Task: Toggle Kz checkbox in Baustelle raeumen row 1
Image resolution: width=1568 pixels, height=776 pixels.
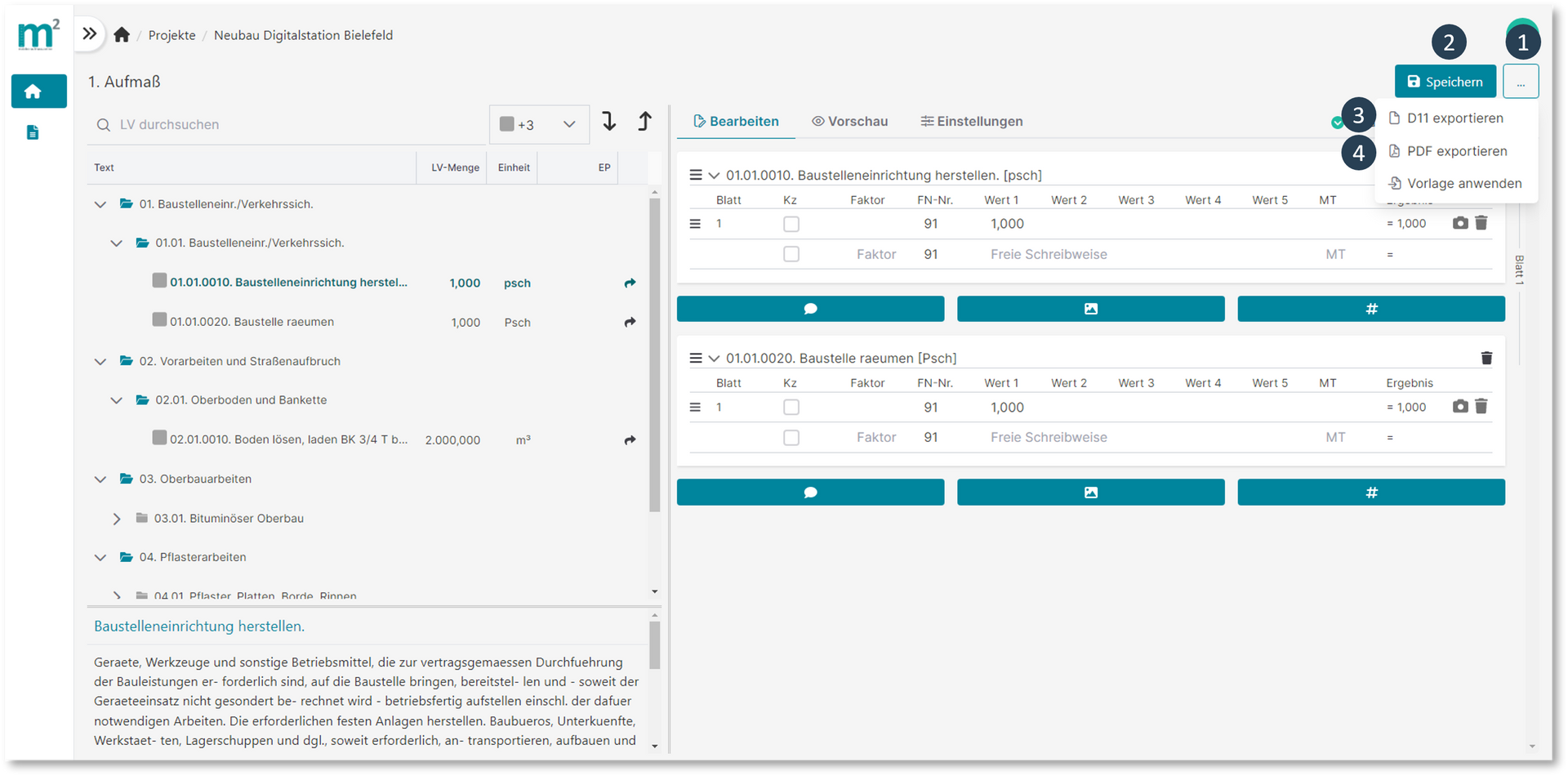Action: pyautogui.click(x=791, y=407)
